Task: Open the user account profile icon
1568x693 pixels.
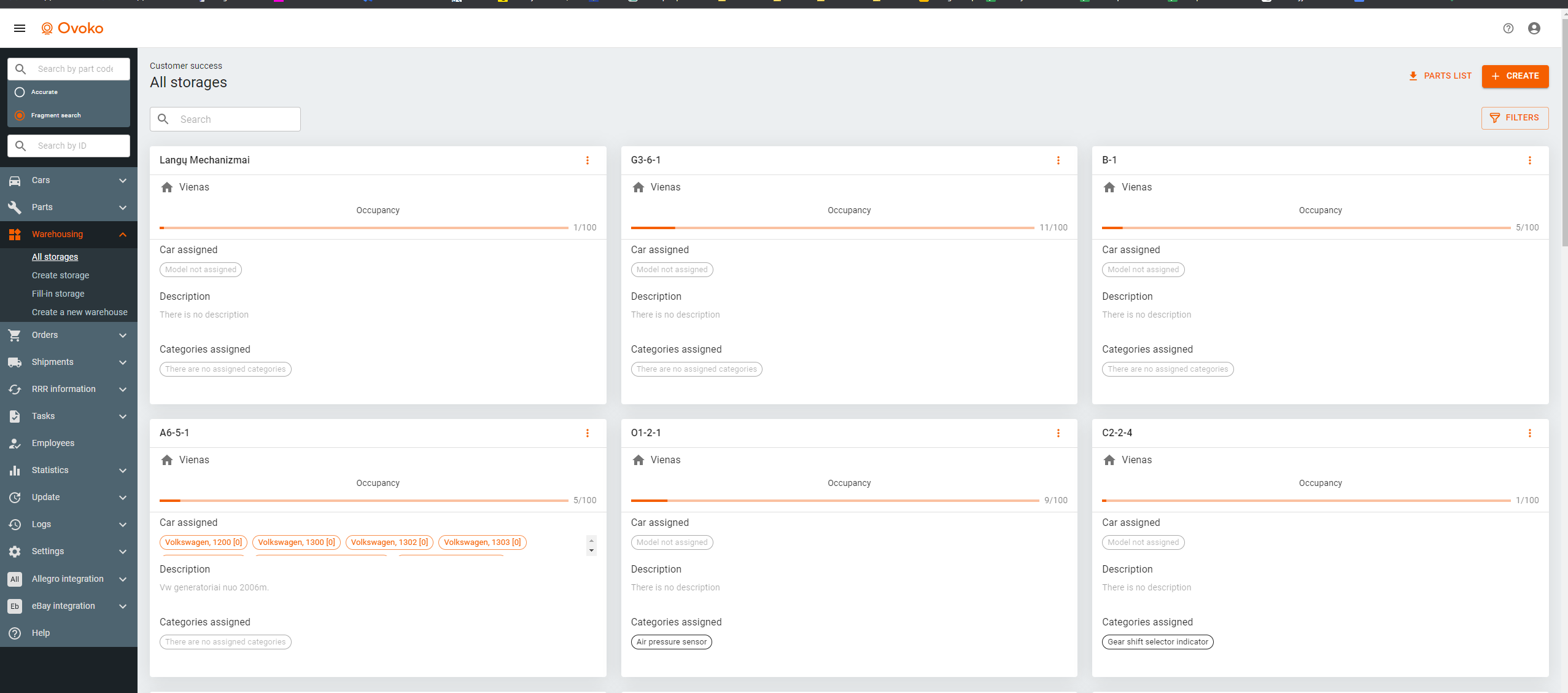Action: pos(1534,28)
